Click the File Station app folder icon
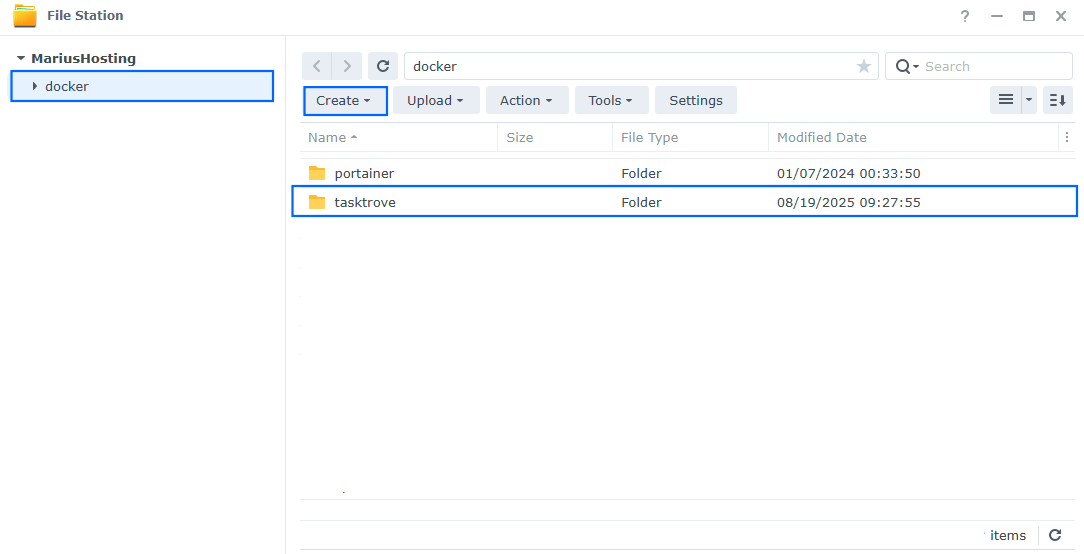The height and width of the screenshot is (554, 1084). coord(25,15)
